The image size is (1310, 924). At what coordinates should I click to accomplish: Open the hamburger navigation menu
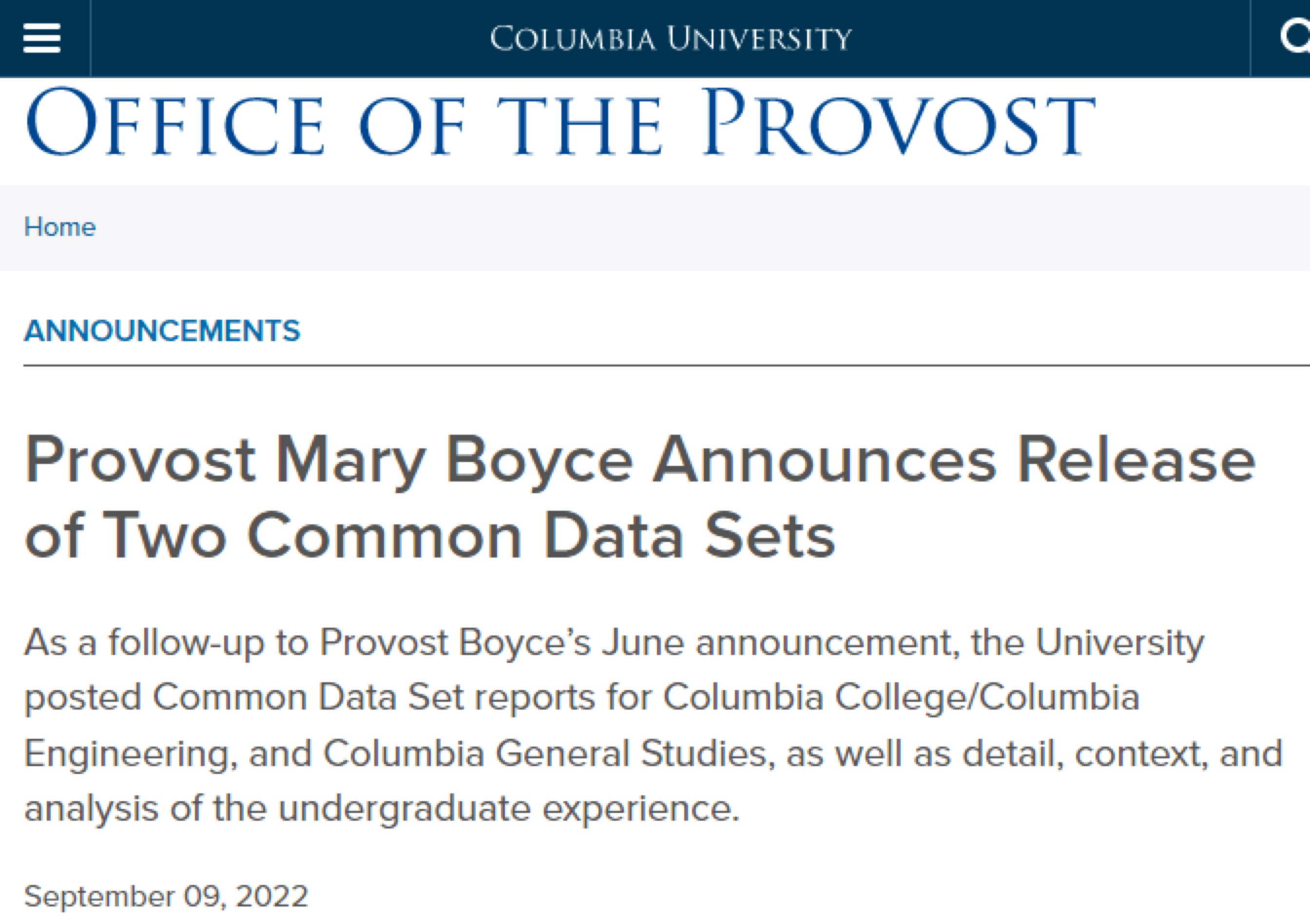click(x=41, y=38)
